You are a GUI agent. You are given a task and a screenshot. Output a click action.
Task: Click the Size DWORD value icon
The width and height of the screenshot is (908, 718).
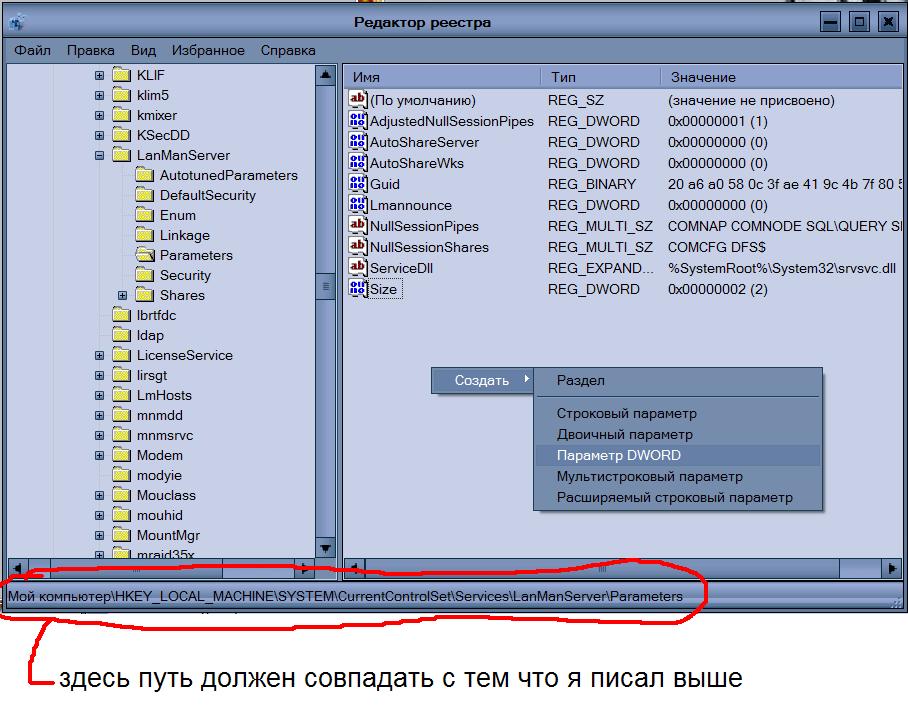(358, 289)
